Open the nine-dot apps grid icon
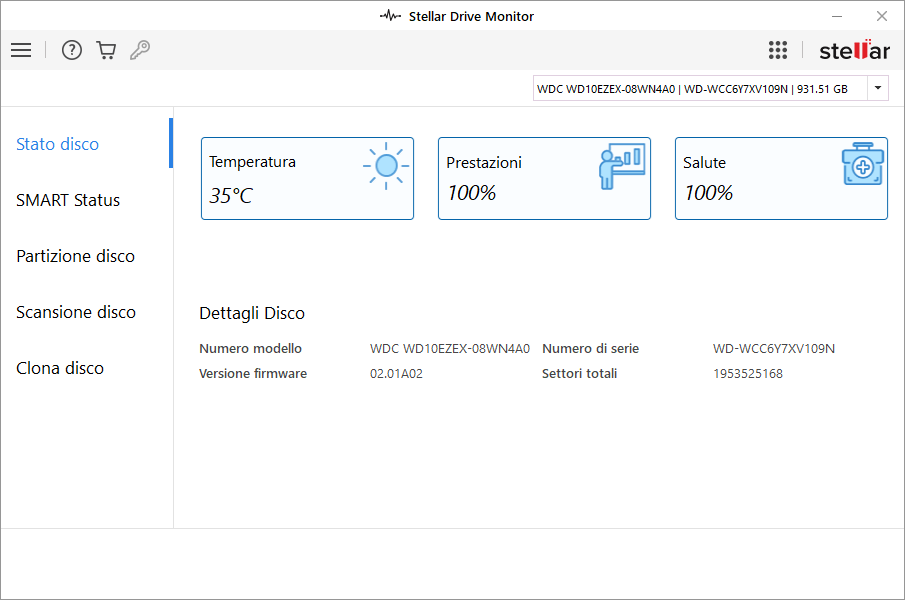This screenshot has width=905, height=600. (x=778, y=50)
